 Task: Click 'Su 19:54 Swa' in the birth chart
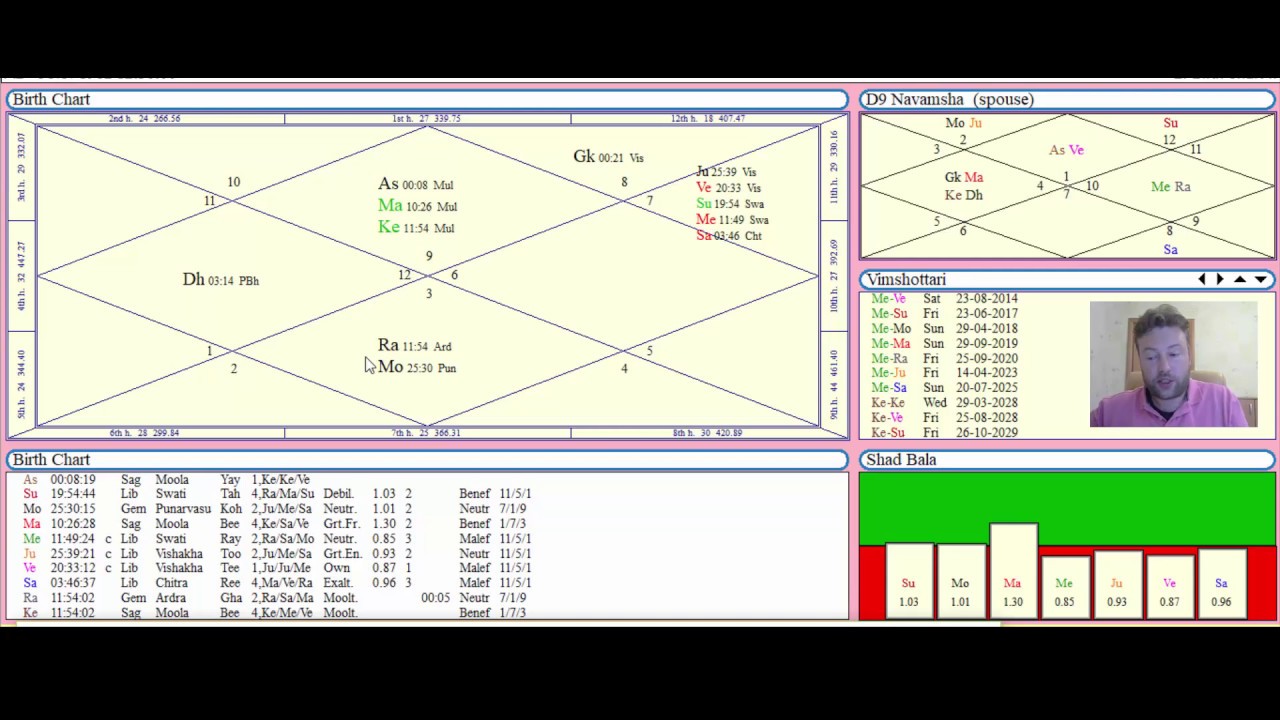(x=731, y=204)
